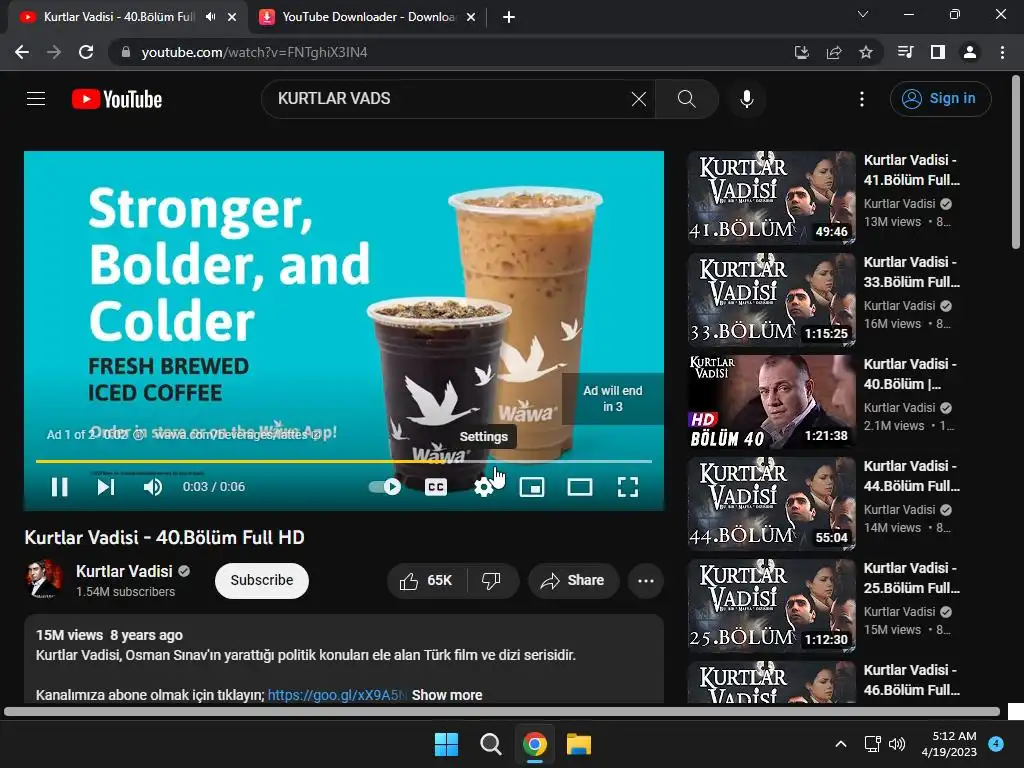View site info via lock icon
1024x768 pixels.
(x=126, y=52)
